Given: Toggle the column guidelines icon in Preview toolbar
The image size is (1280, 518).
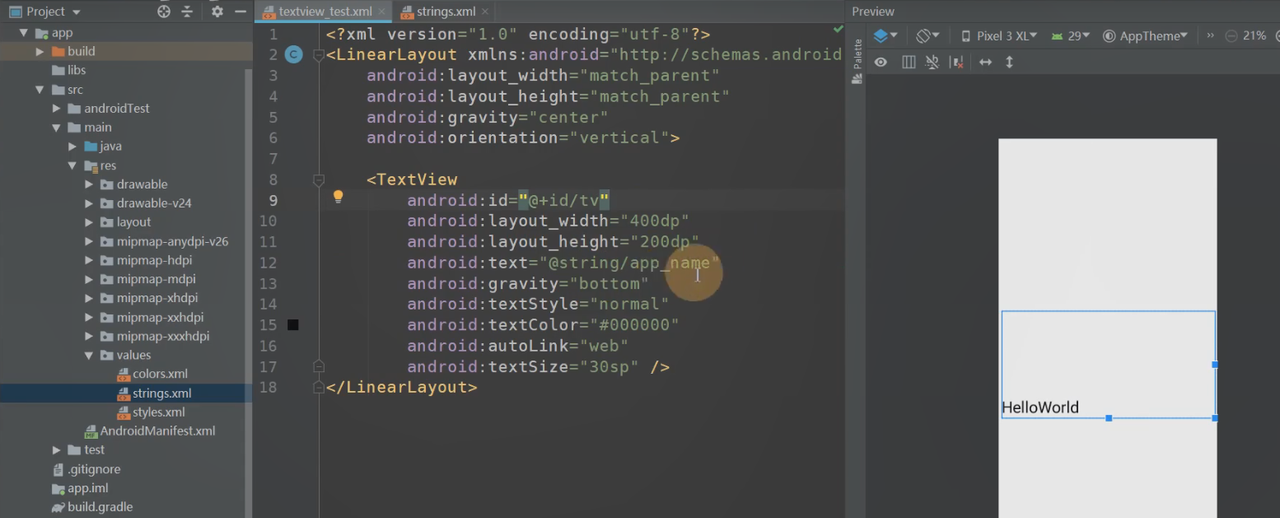Looking at the screenshot, I should [908, 62].
